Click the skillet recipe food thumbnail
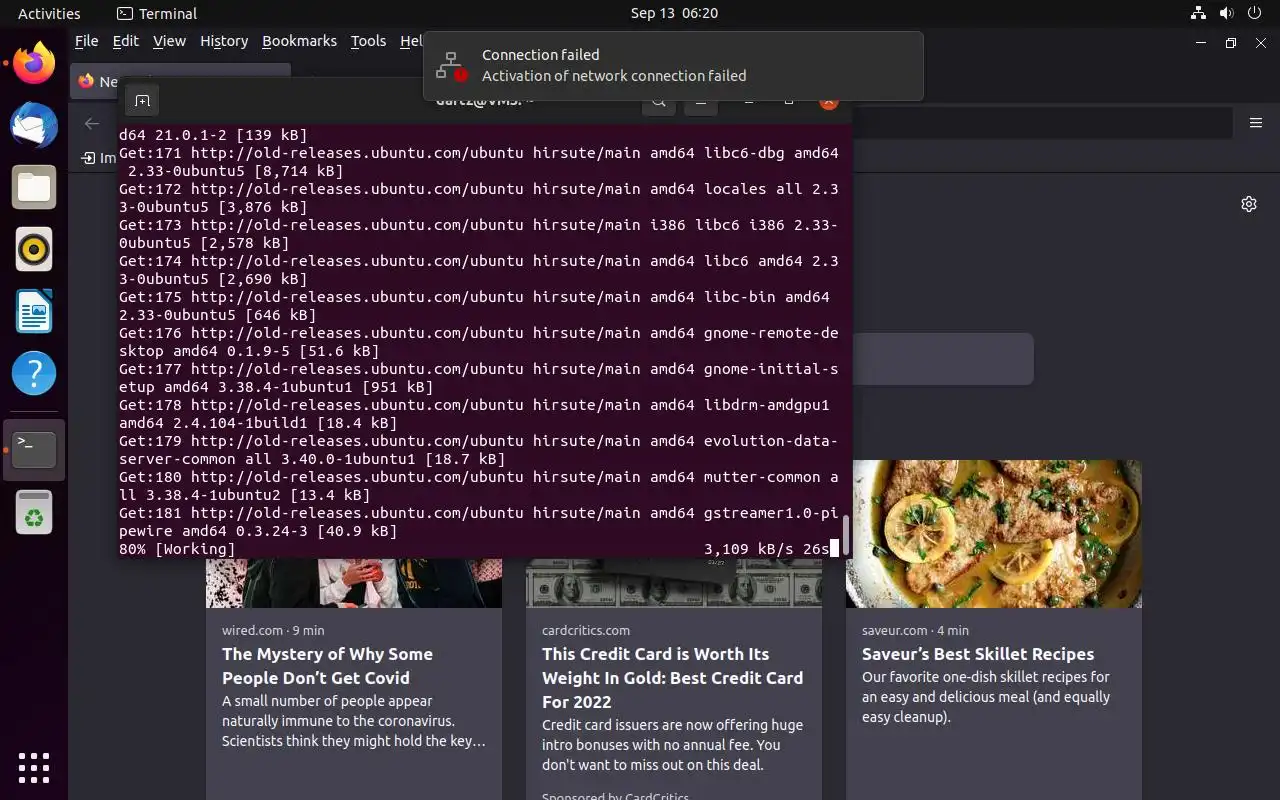 [x=994, y=534]
